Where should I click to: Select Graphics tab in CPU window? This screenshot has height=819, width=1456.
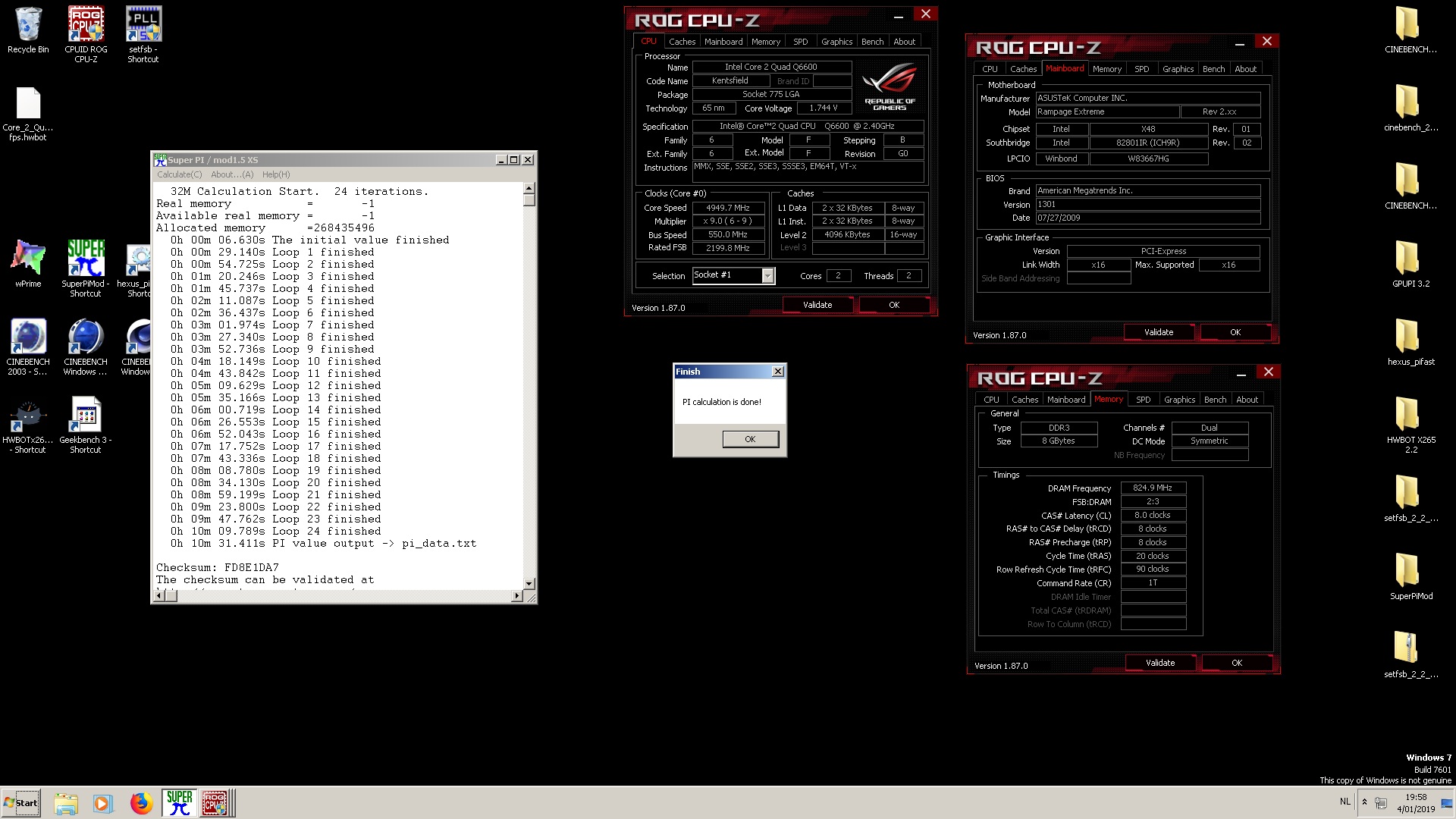(837, 42)
